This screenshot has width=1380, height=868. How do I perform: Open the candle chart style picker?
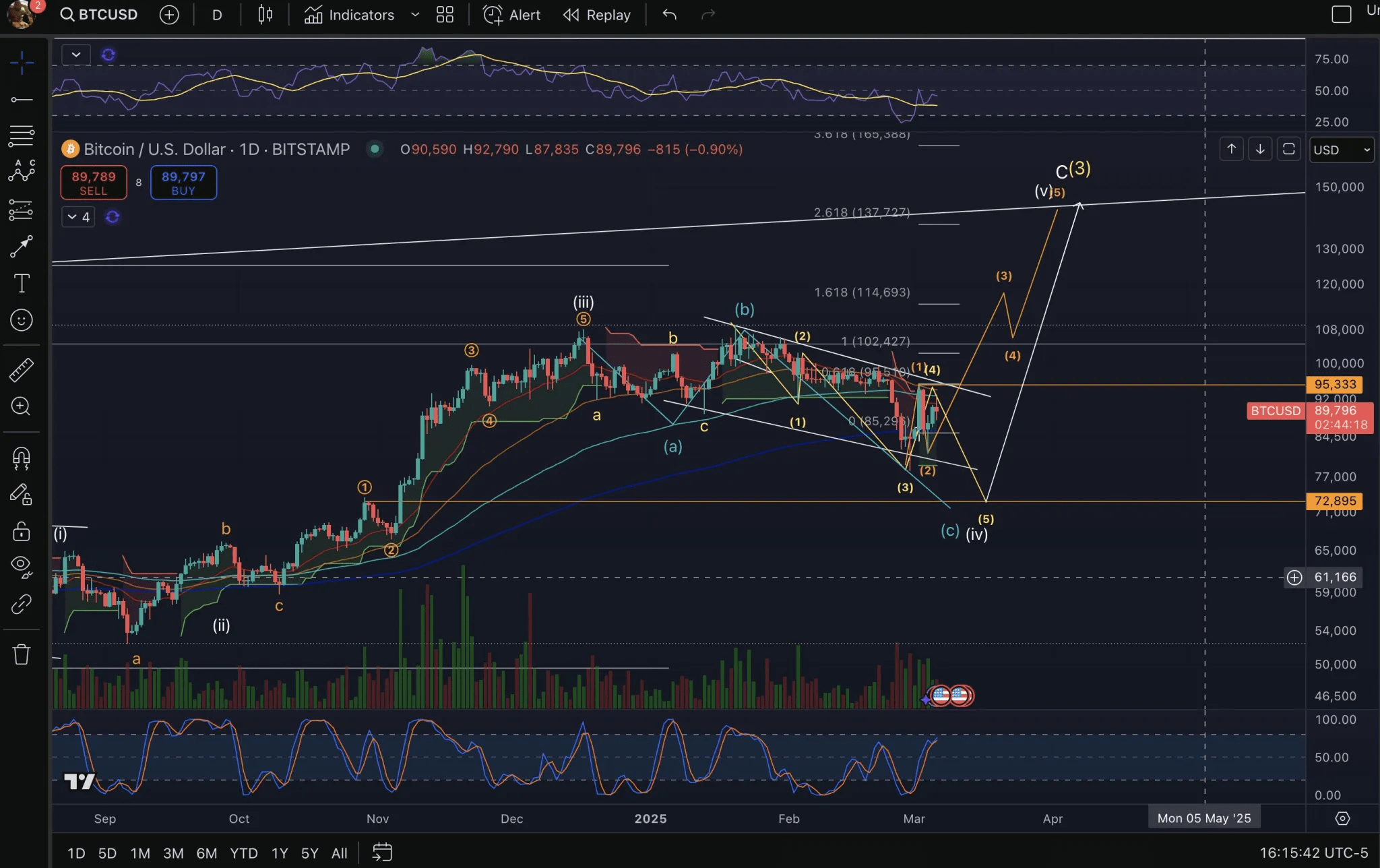point(264,14)
